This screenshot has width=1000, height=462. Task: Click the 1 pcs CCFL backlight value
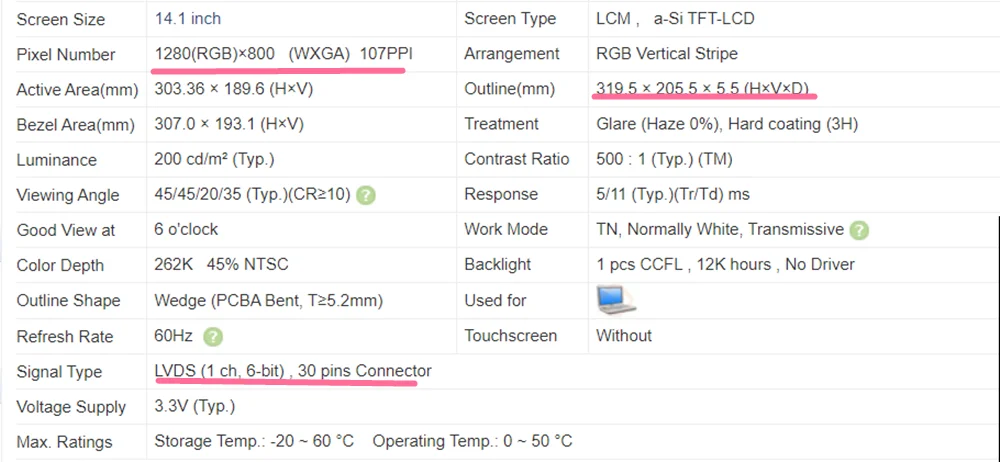tap(725, 265)
